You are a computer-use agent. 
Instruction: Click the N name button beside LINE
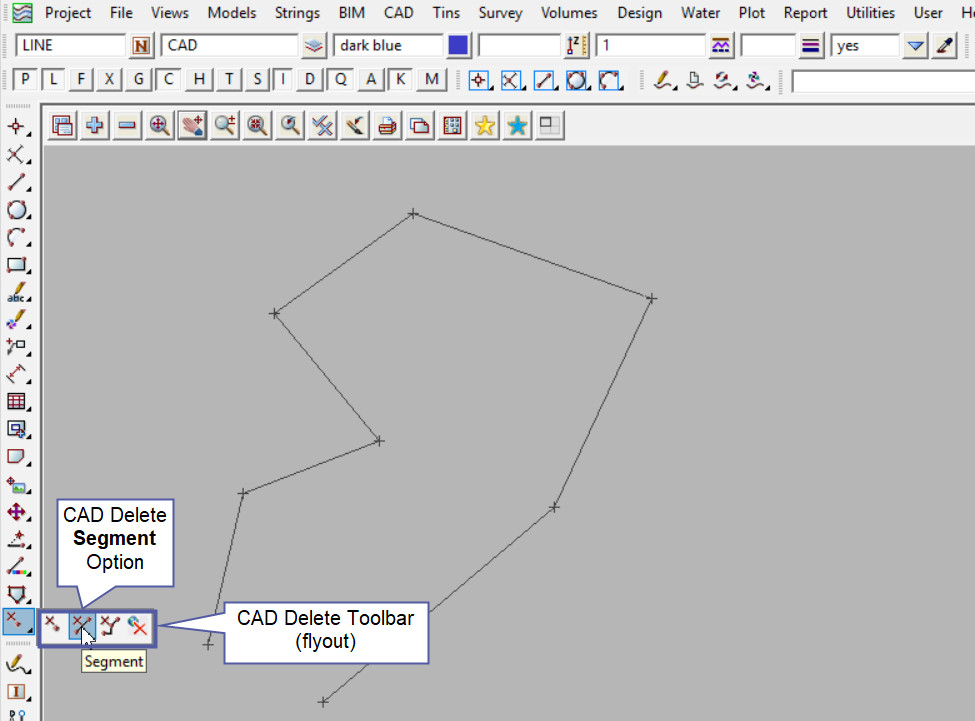pos(141,45)
